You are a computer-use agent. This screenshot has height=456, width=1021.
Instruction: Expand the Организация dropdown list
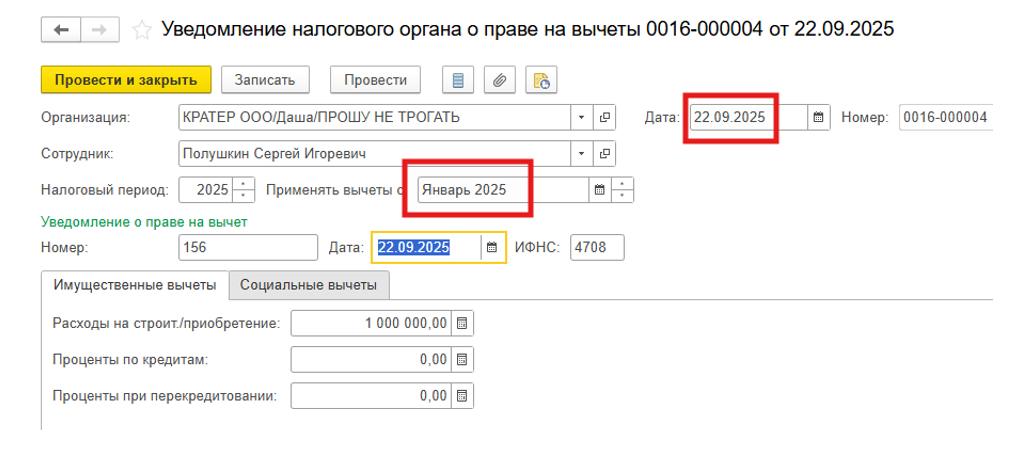[581, 117]
